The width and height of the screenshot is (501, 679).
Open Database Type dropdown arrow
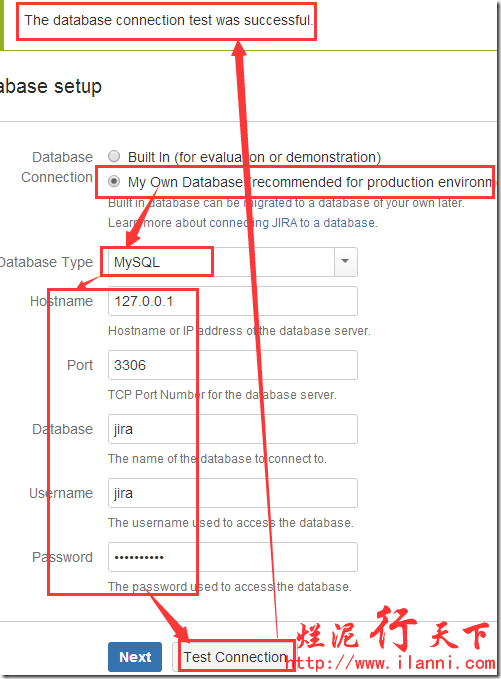tap(346, 262)
